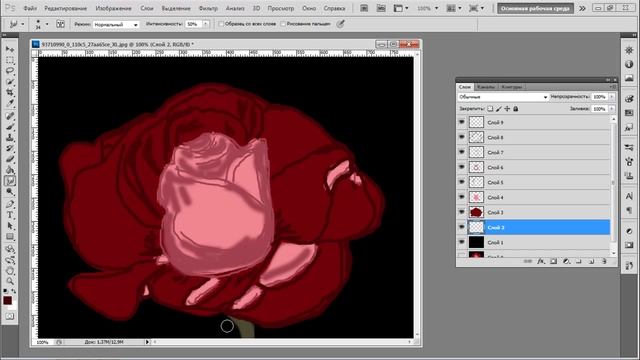Click the Интенсивность 50% field
The height and width of the screenshot is (360, 640).
[194, 24]
